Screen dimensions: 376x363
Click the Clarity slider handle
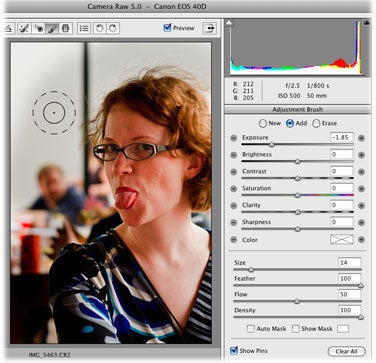[298, 212]
